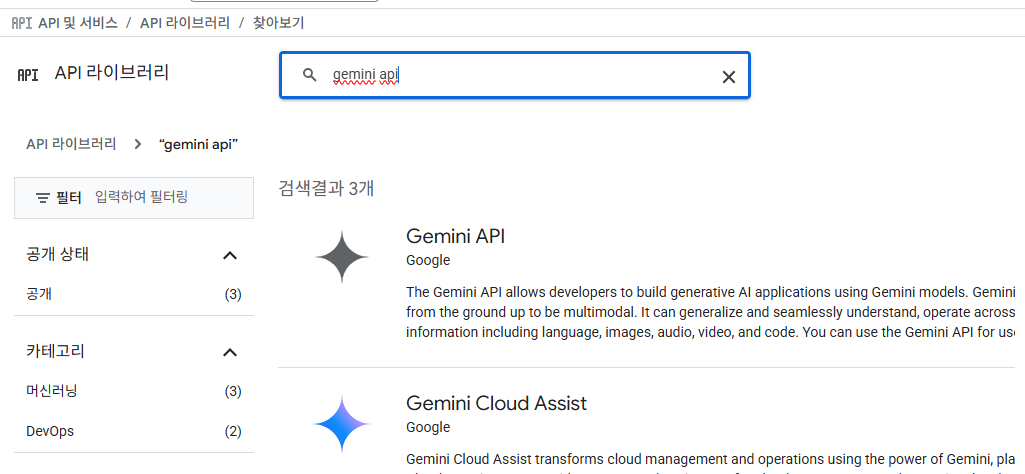
Task: Open the Gemini API result title
Action: pyautogui.click(x=456, y=236)
